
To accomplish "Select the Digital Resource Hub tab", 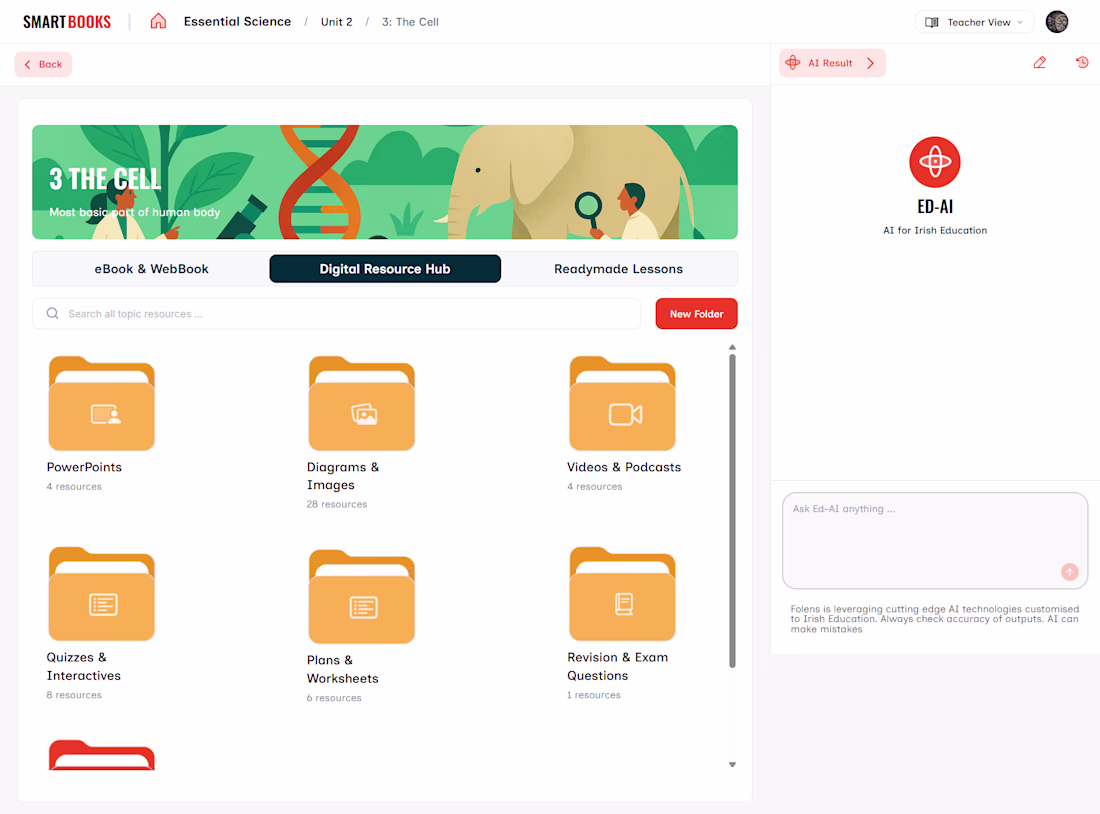I will (x=385, y=269).
